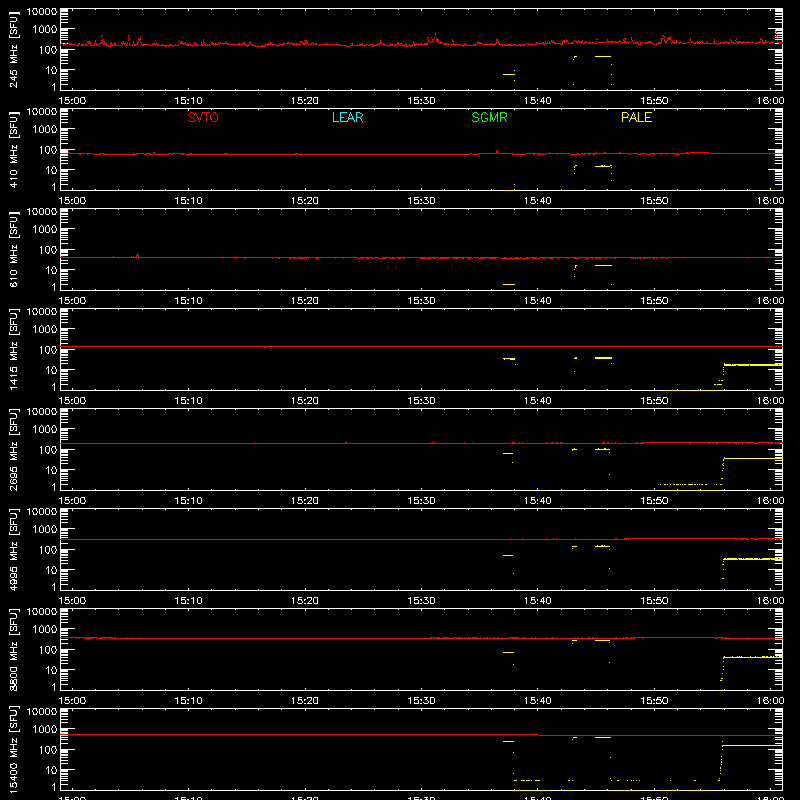This screenshot has width=800, height=800.
Task: Click the 10 tick label on 1415 MHz axis
Action: [52, 370]
